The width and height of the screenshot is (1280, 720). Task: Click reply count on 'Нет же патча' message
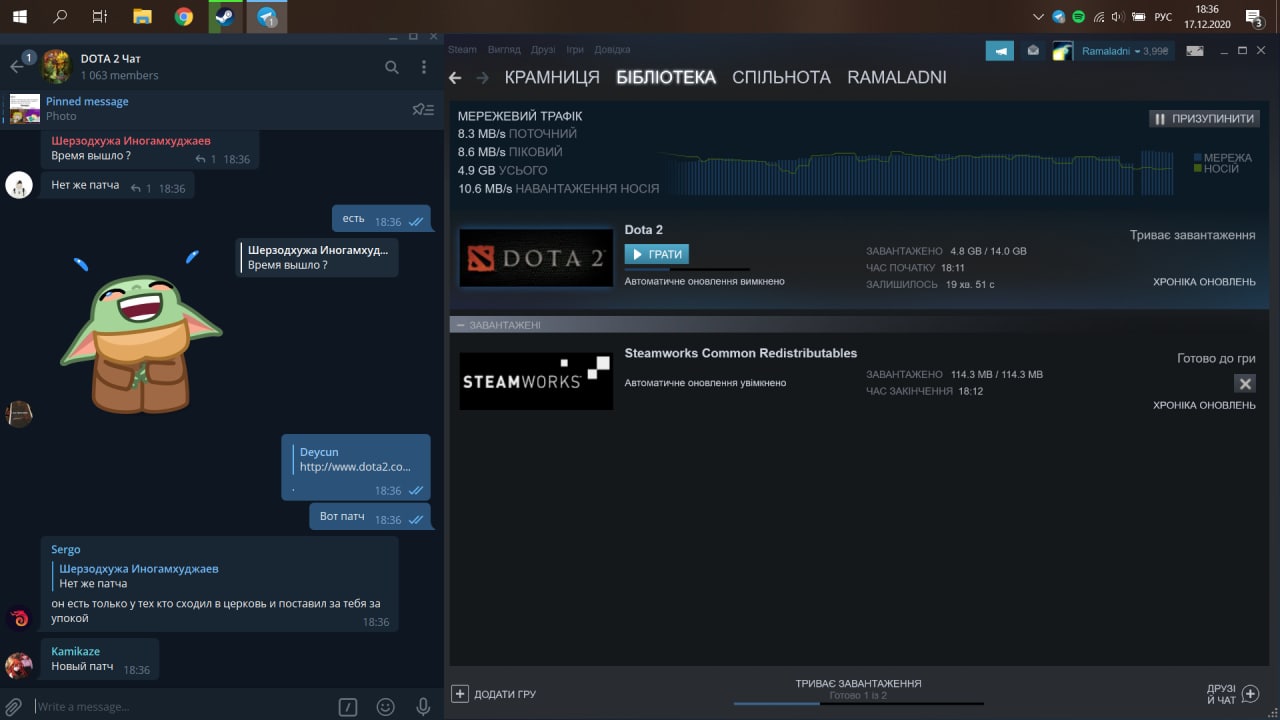[141, 187]
